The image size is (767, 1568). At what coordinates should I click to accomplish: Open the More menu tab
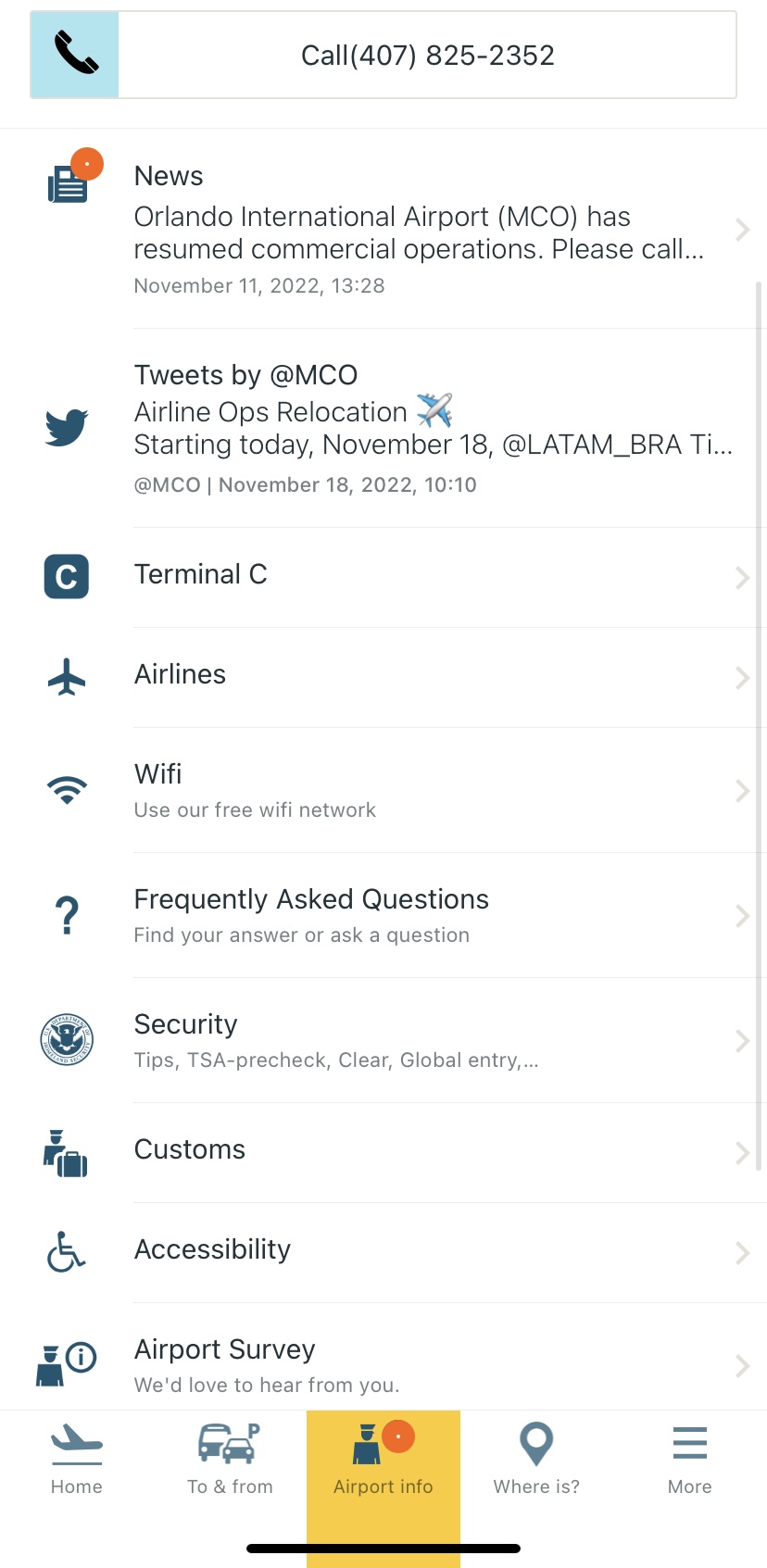[690, 1460]
